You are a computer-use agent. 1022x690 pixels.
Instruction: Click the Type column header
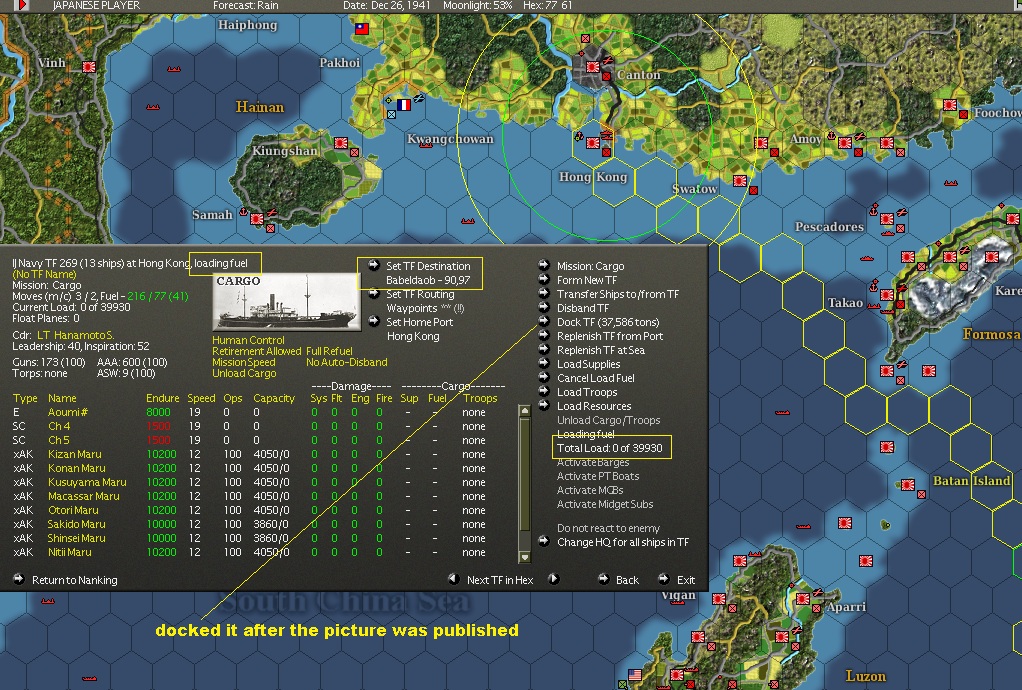pos(25,398)
